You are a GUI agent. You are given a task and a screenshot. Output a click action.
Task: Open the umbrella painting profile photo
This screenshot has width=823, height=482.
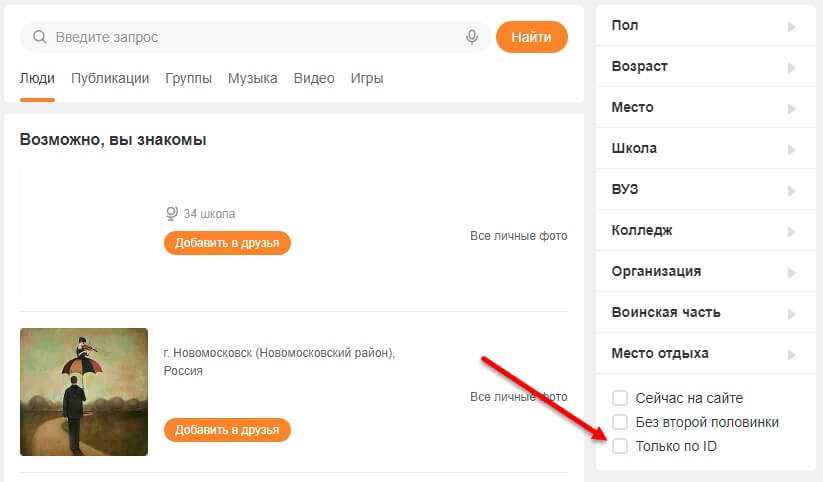[x=84, y=392]
